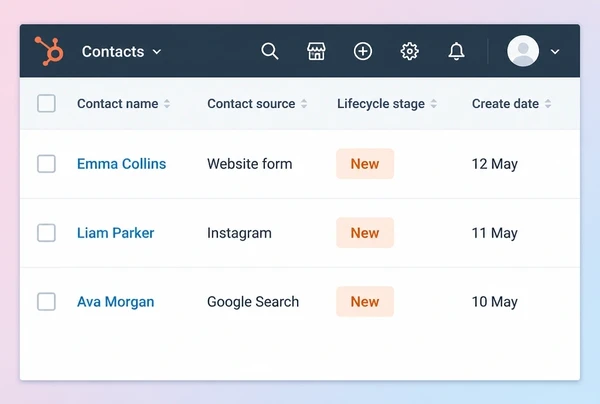The image size is (600, 404).
Task: Check the box for Emma Collins
Action: (x=46, y=164)
